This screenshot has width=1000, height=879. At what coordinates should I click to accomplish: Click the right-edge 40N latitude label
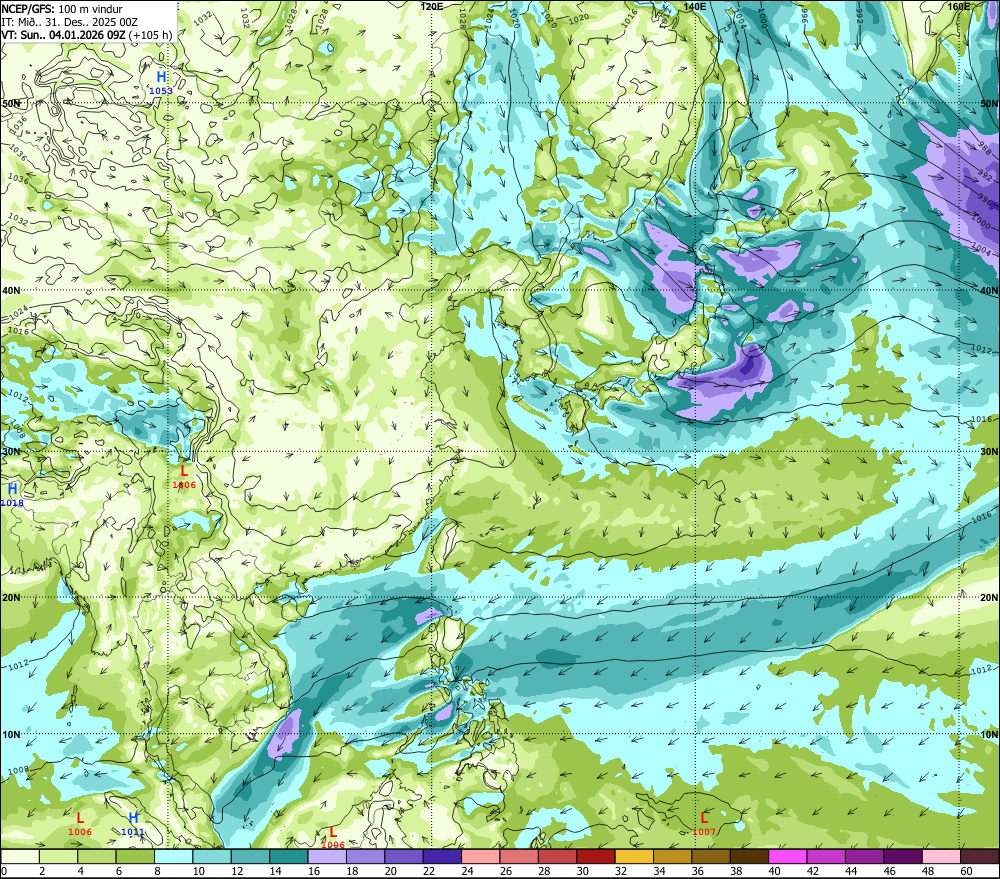click(989, 290)
